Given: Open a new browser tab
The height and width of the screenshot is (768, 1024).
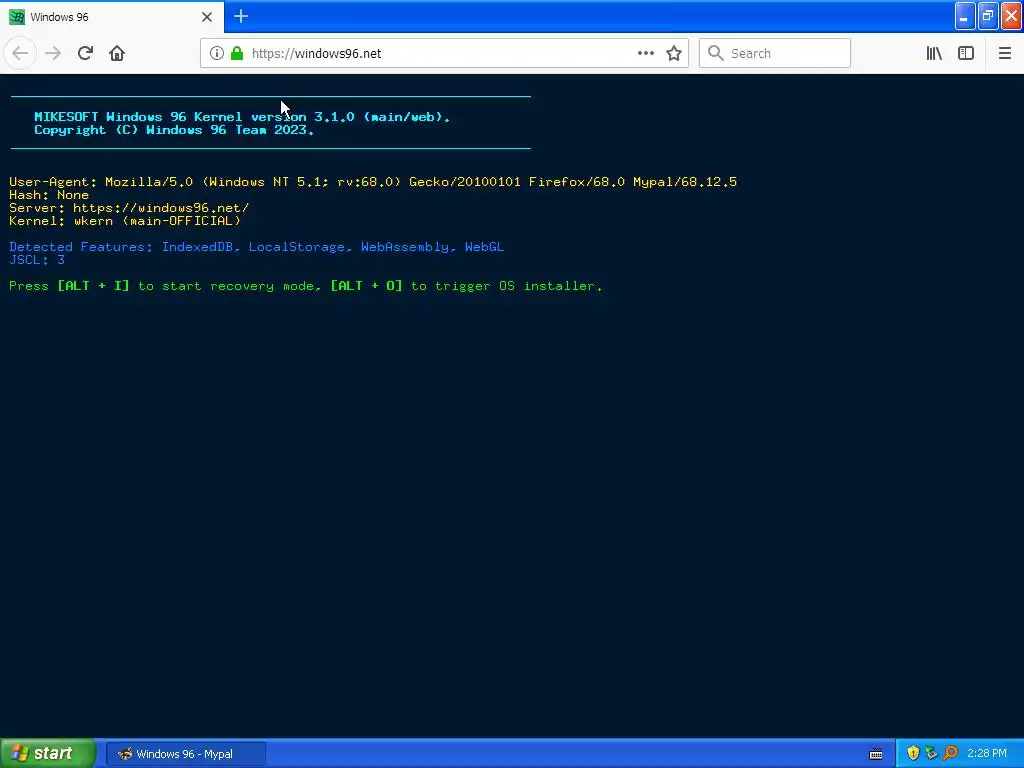Looking at the screenshot, I should click(241, 16).
